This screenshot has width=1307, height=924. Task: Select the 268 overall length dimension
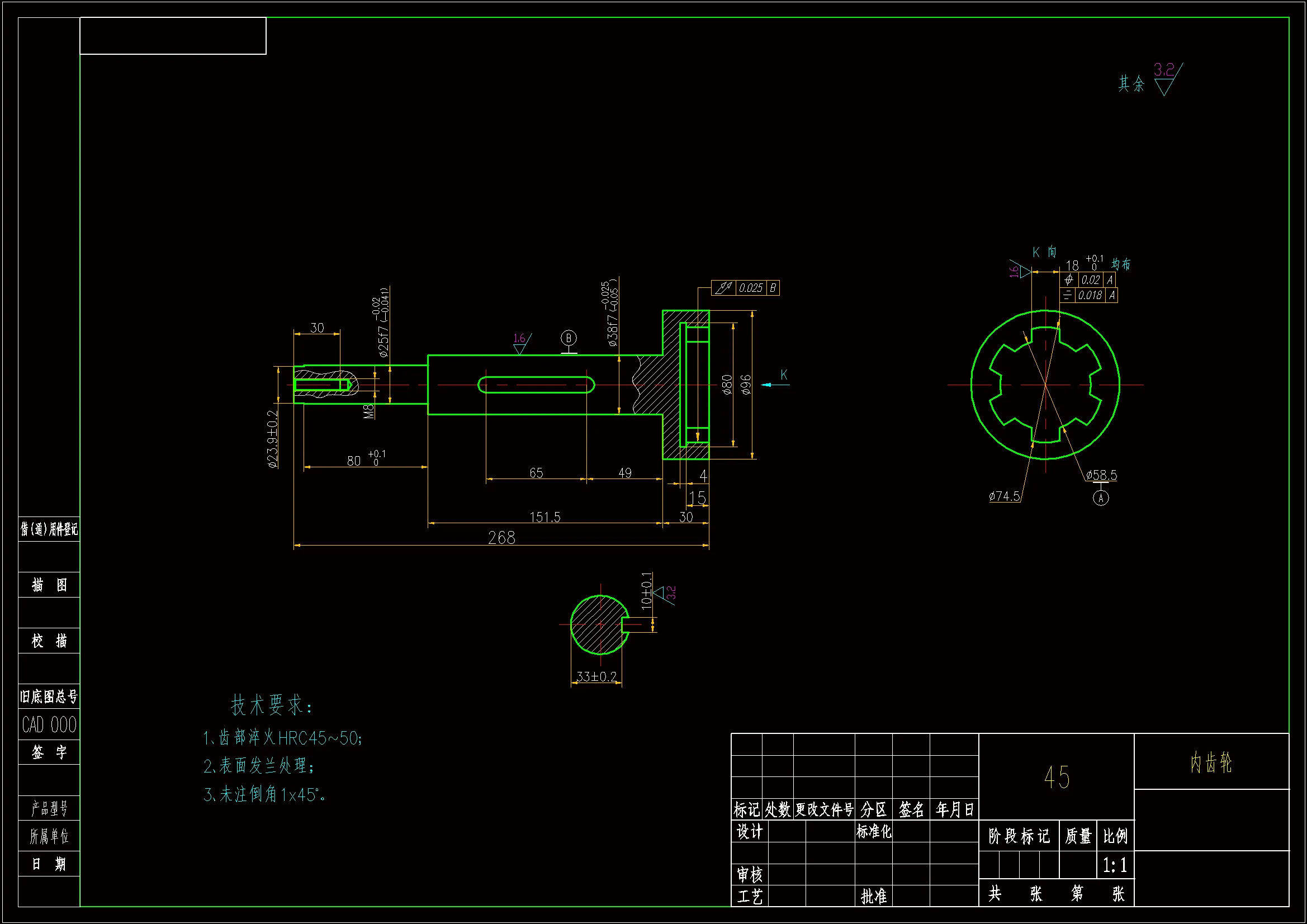[x=501, y=537]
